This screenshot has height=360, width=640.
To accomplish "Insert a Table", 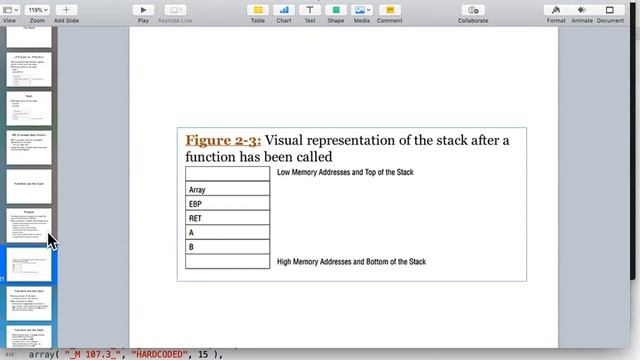I will (x=258, y=10).
